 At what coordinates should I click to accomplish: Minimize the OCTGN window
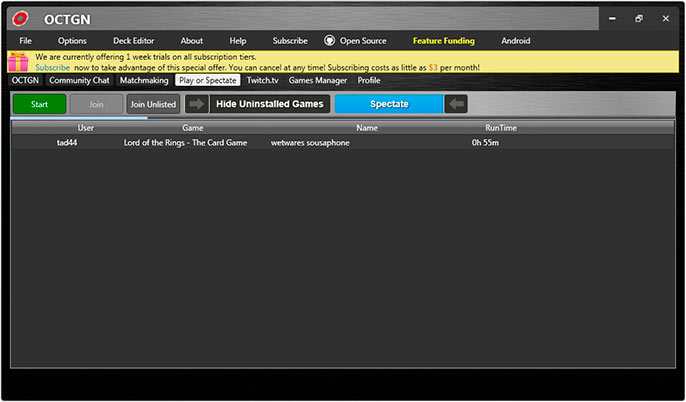coord(612,18)
